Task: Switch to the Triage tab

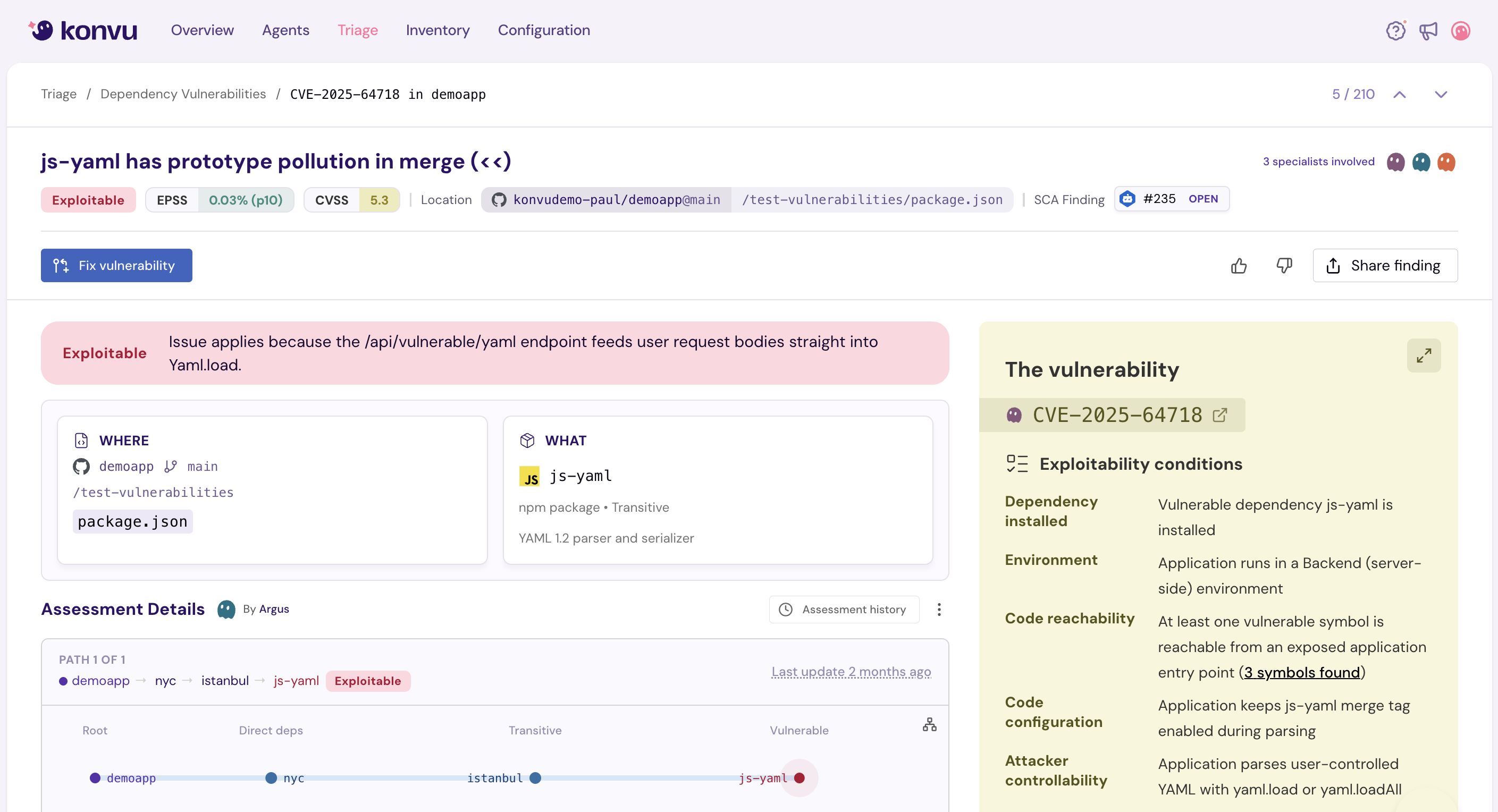Action: pyautogui.click(x=358, y=30)
